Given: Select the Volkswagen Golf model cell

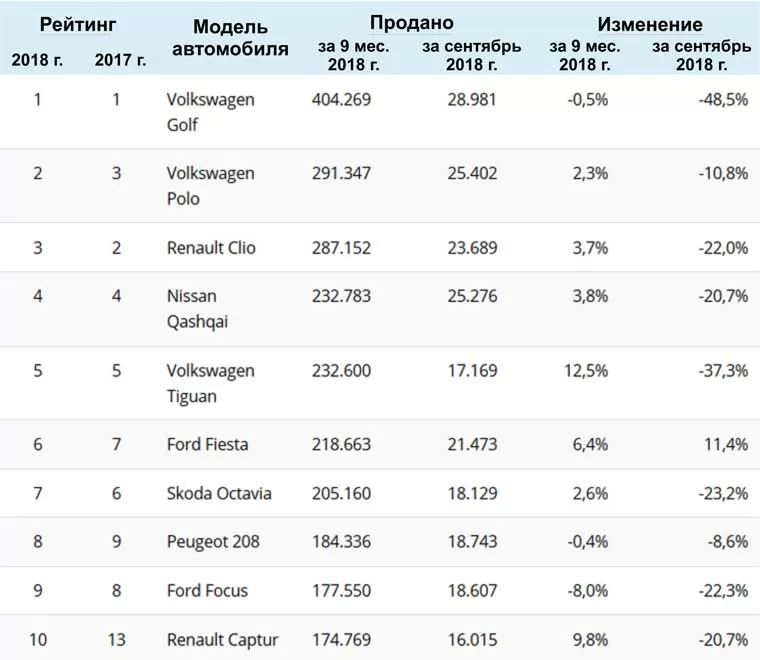Looking at the screenshot, I should pos(210,112).
